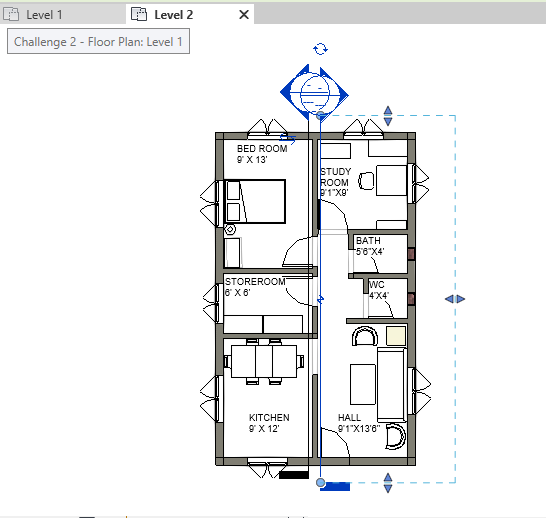Click the blue section tail rectangle
Viewport: 546px width, 518px height.
(x=335, y=487)
